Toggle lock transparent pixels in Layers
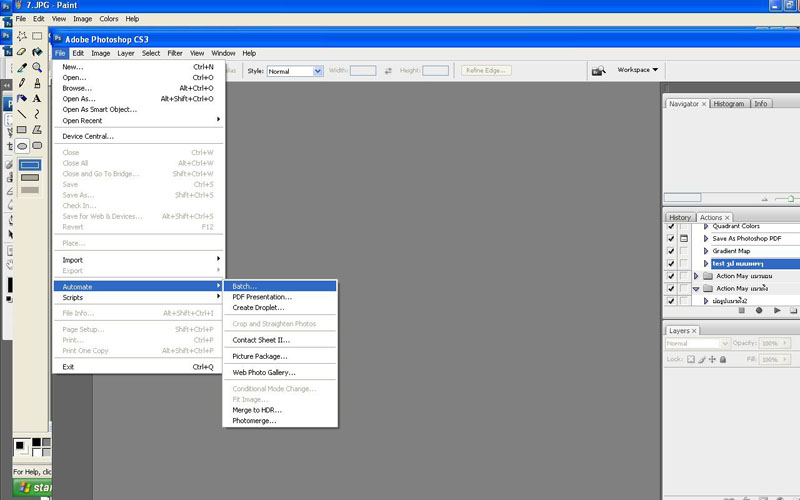 coord(691,359)
